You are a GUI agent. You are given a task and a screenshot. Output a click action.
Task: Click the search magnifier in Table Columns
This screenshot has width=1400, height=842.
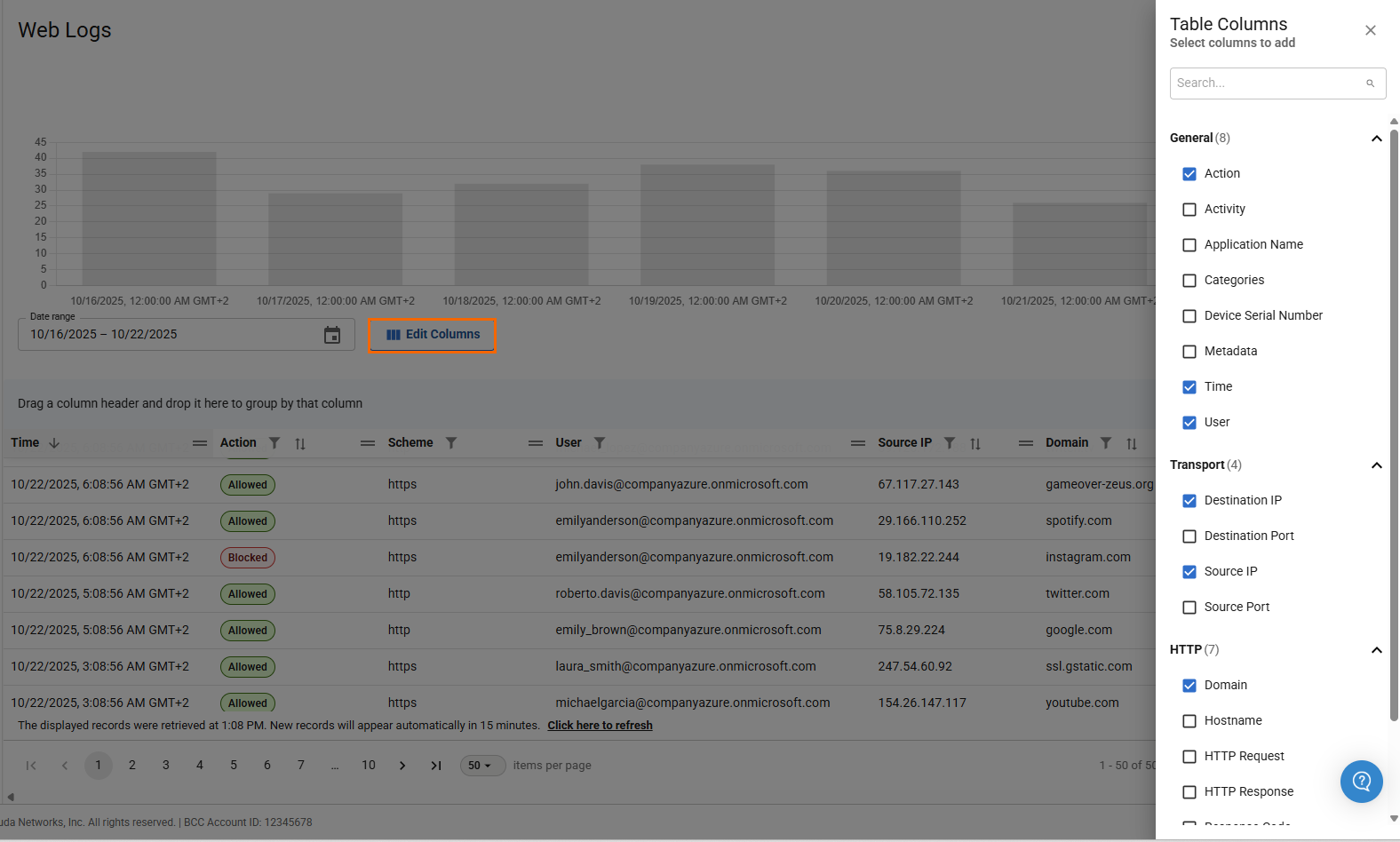click(x=1370, y=83)
